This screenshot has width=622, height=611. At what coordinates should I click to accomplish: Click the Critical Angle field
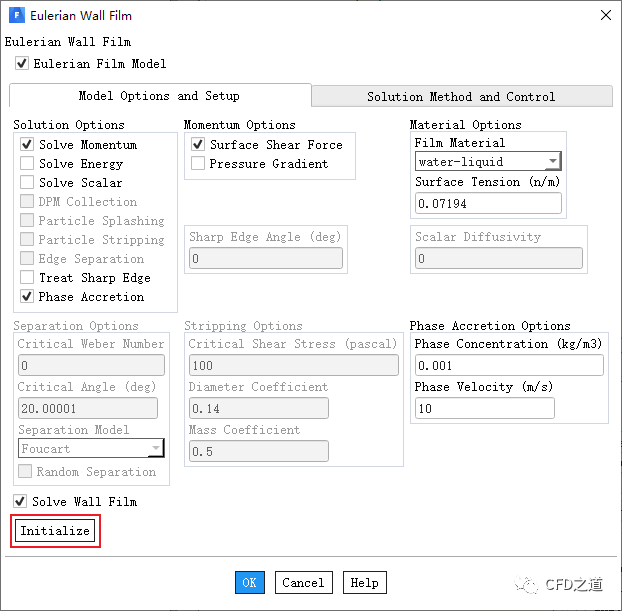88,408
